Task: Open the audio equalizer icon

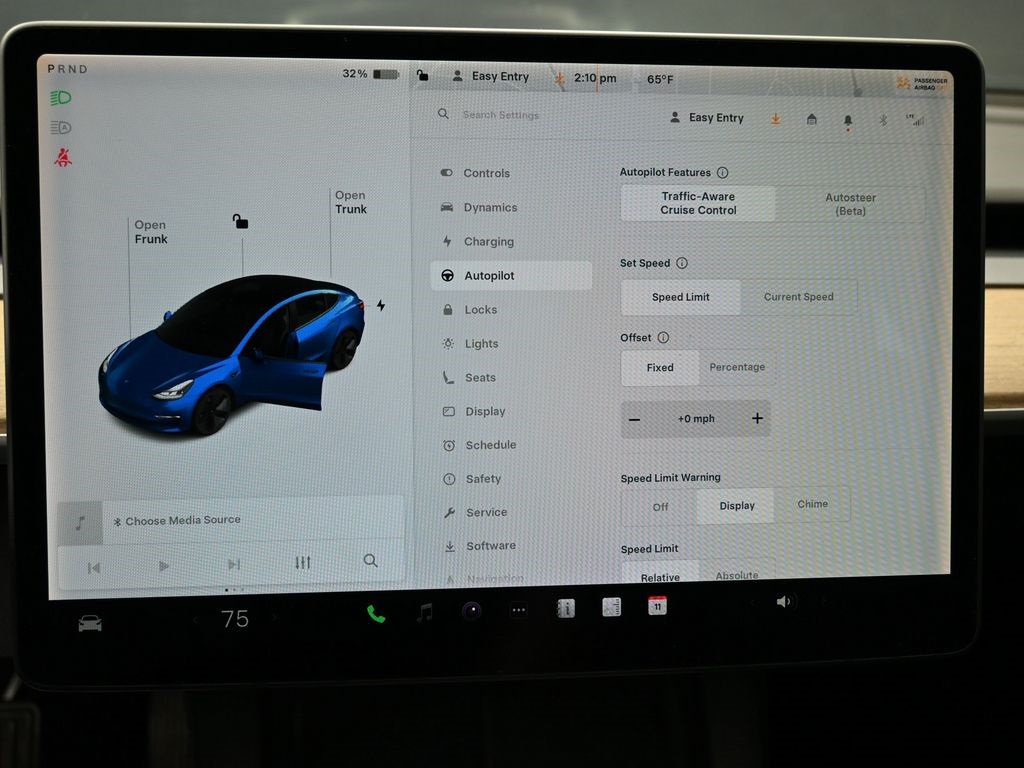Action: pyautogui.click(x=303, y=563)
